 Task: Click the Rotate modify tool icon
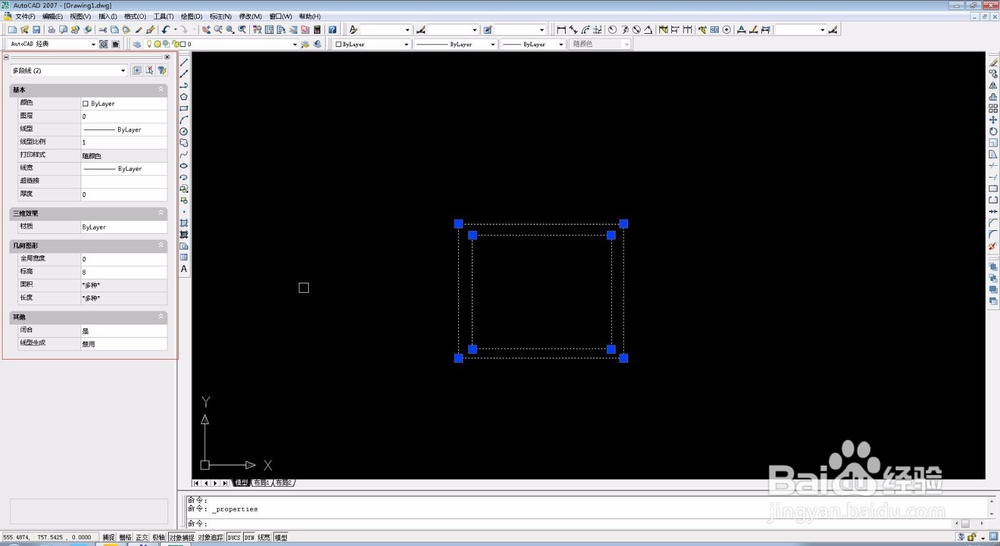pyautogui.click(x=993, y=131)
